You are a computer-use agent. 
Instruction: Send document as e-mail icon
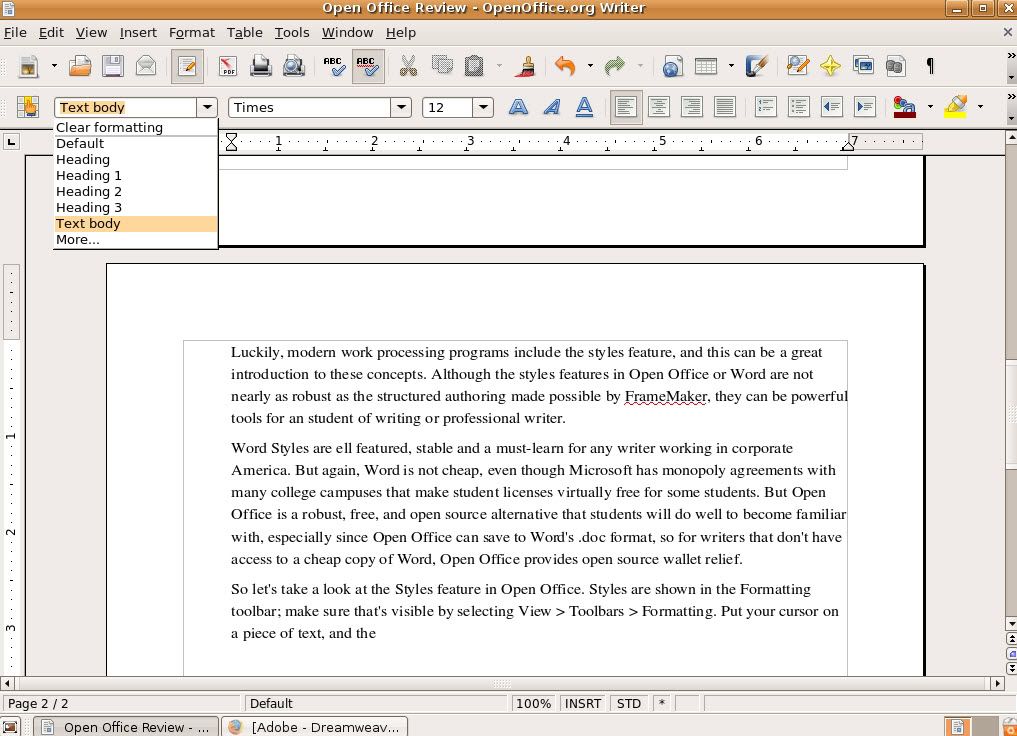coord(146,66)
